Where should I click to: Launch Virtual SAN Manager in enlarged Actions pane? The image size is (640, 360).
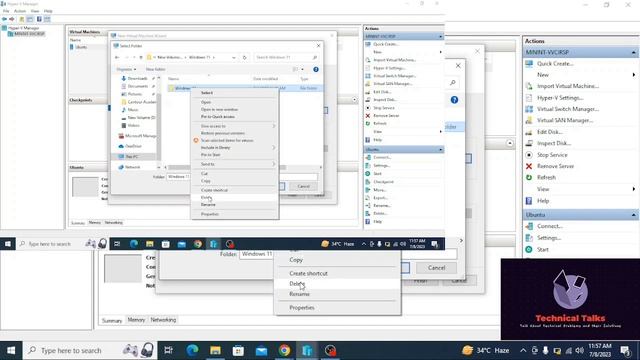point(565,120)
